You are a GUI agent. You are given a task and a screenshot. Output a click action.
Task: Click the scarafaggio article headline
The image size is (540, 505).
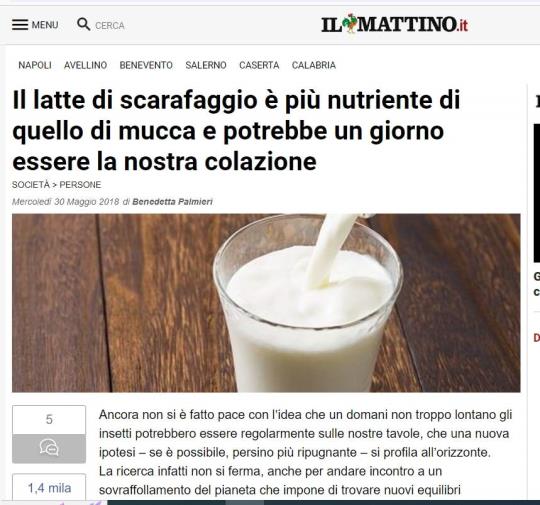[x=236, y=131]
